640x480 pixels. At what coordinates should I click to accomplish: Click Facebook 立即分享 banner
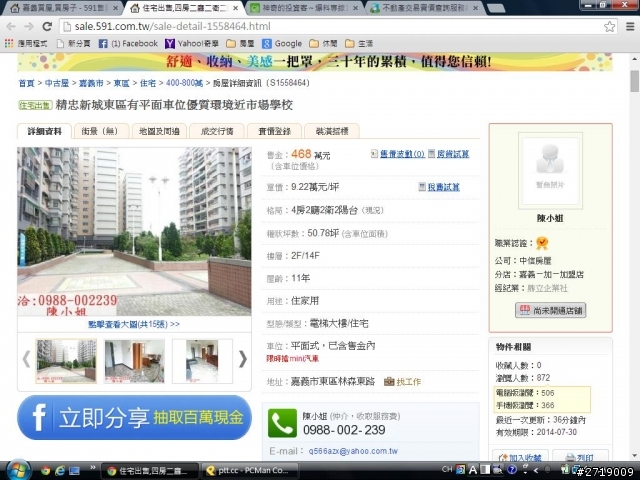(x=134, y=418)
